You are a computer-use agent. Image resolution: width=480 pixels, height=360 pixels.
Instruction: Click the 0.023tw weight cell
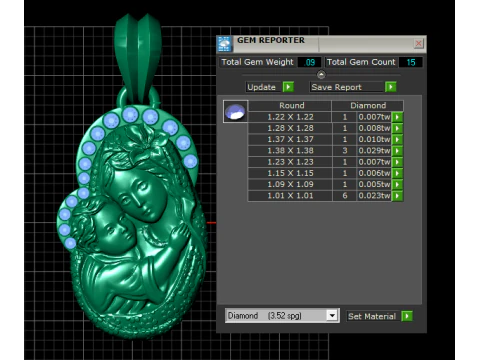(x=374, y=196)
